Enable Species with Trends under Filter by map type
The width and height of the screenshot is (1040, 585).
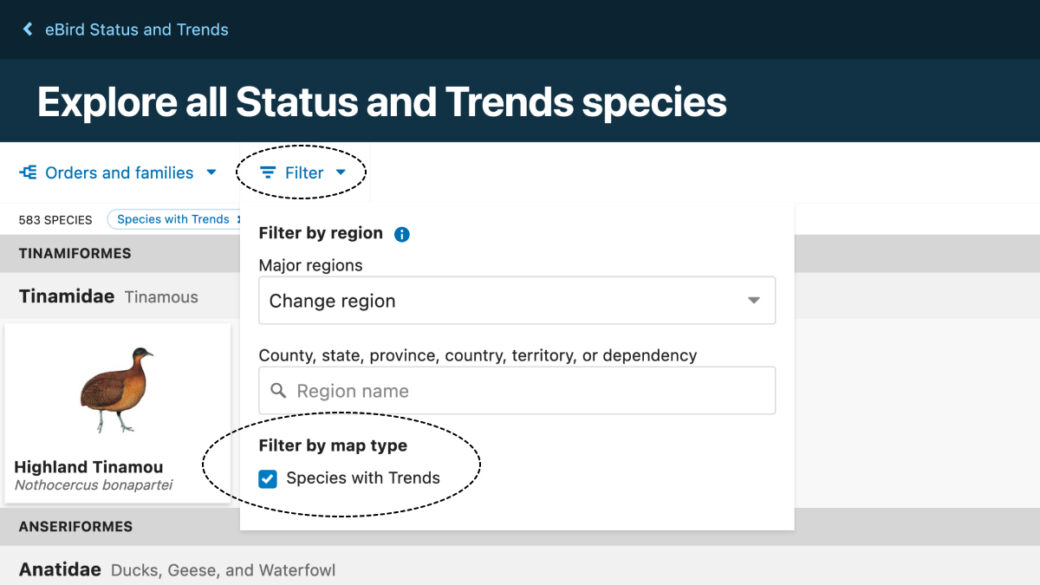tap(267, 478)
